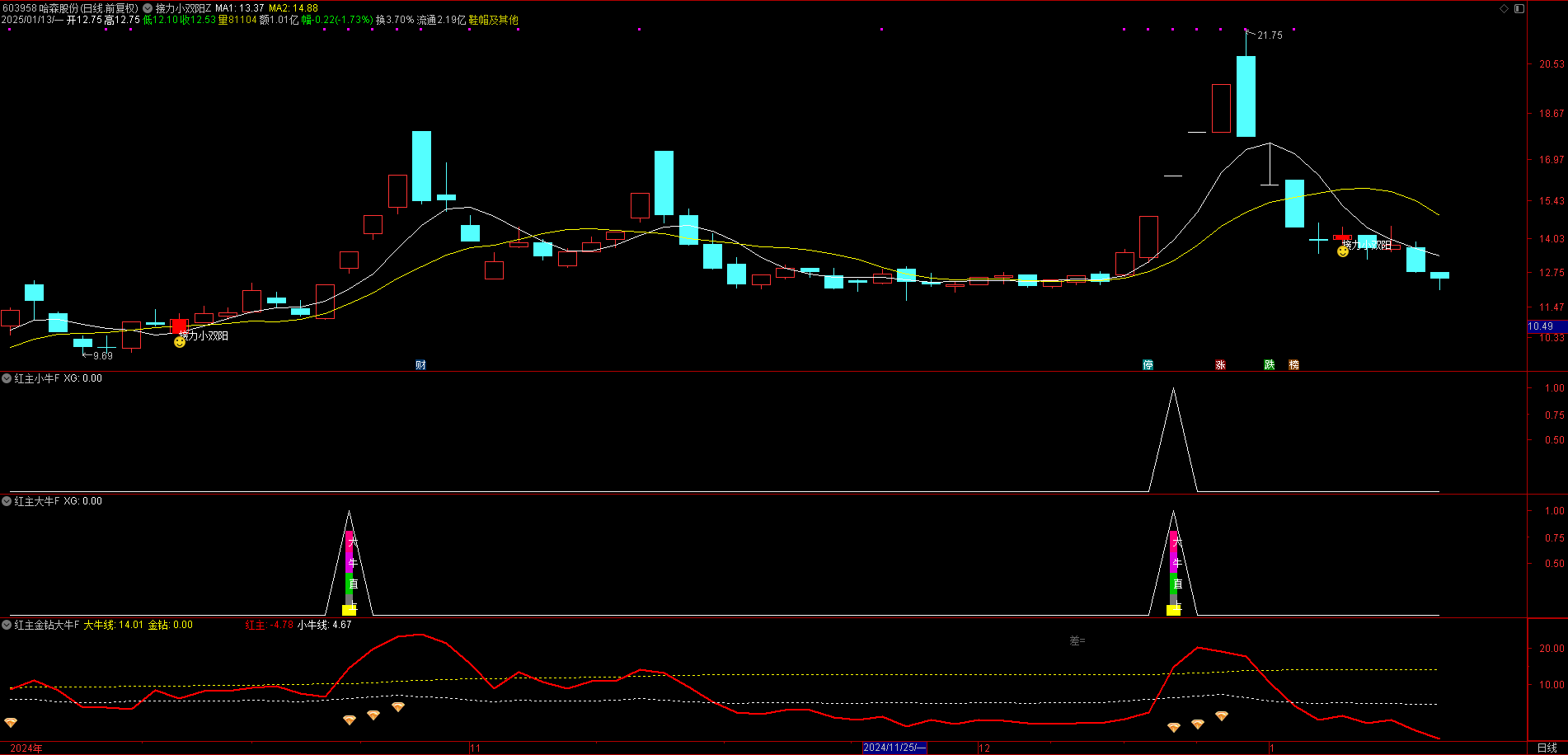Click the 2024年 timeline label
Screen dimensions: 1568x755
26,748
